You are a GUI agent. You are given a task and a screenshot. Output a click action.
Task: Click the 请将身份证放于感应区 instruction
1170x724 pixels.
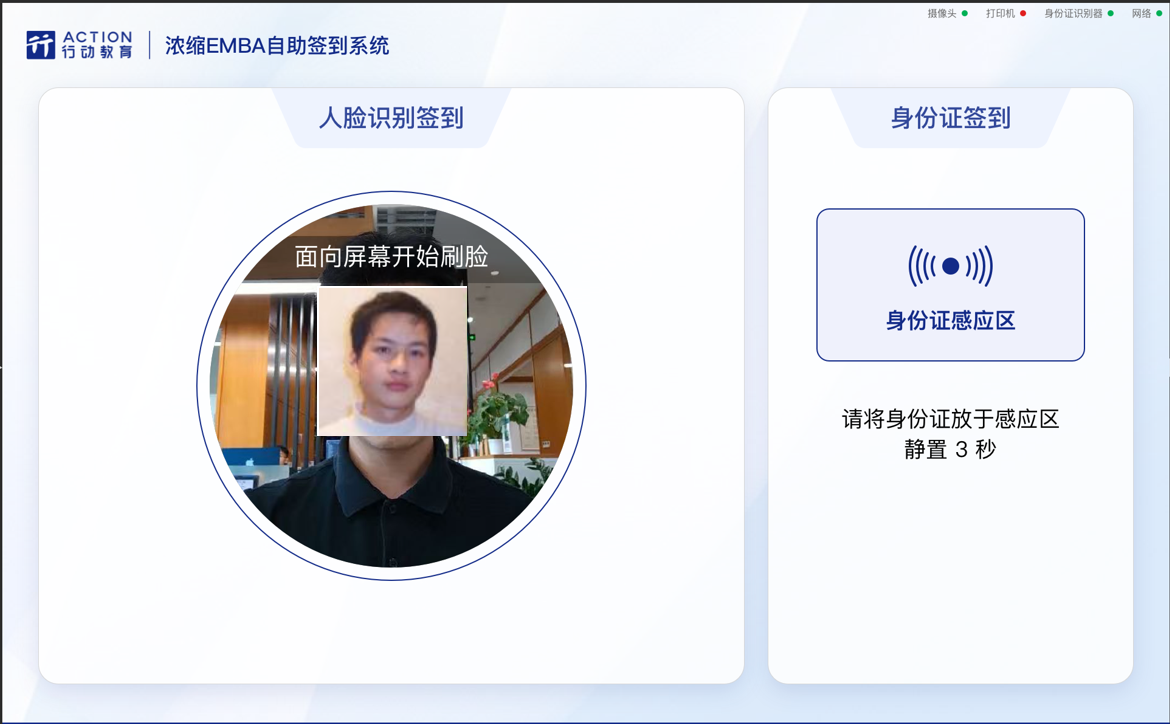coord(951,419)
